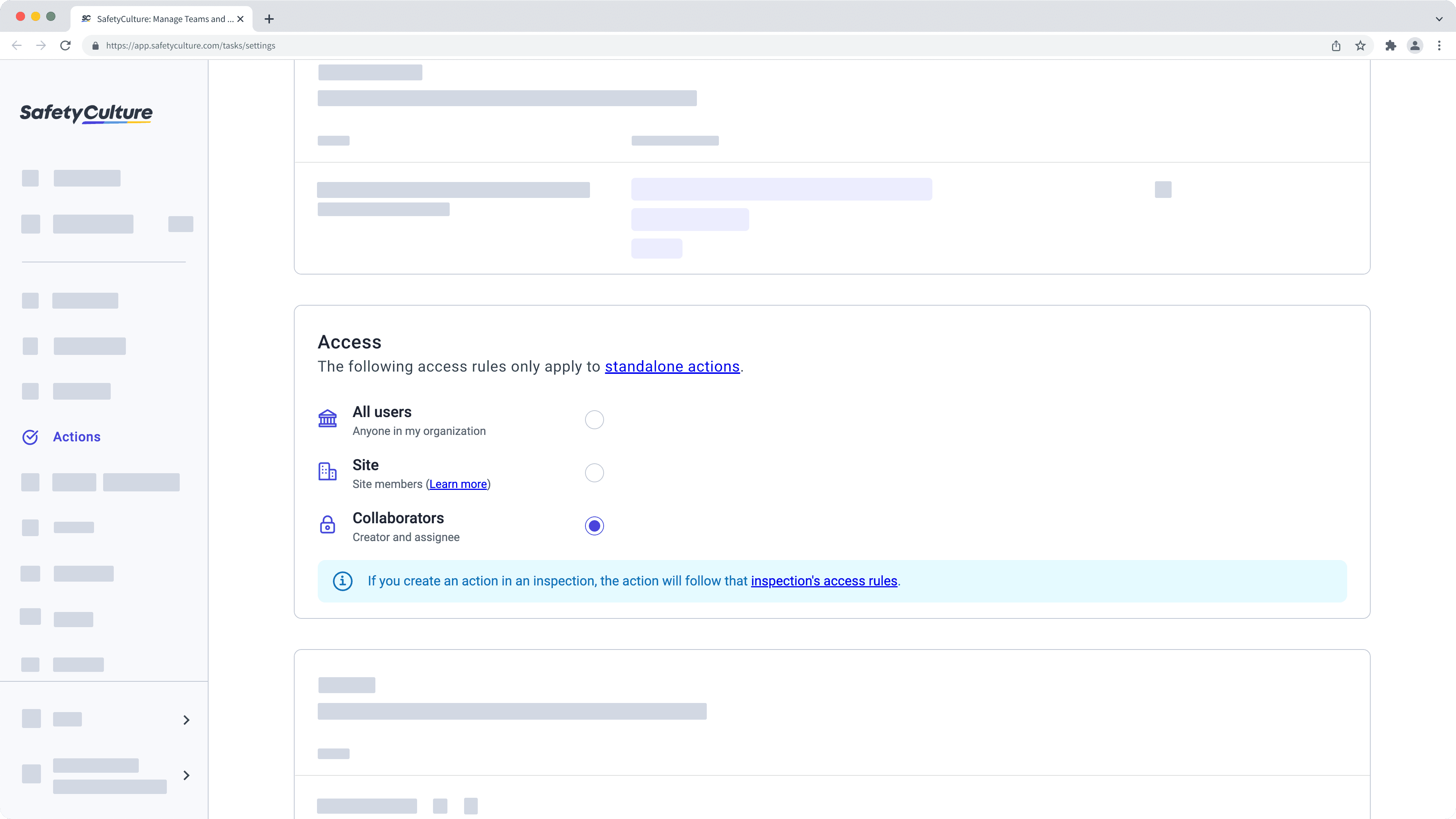1456x819 pixels.
Task: Expand the bottom sidebar section chevron
Action: 187,775
